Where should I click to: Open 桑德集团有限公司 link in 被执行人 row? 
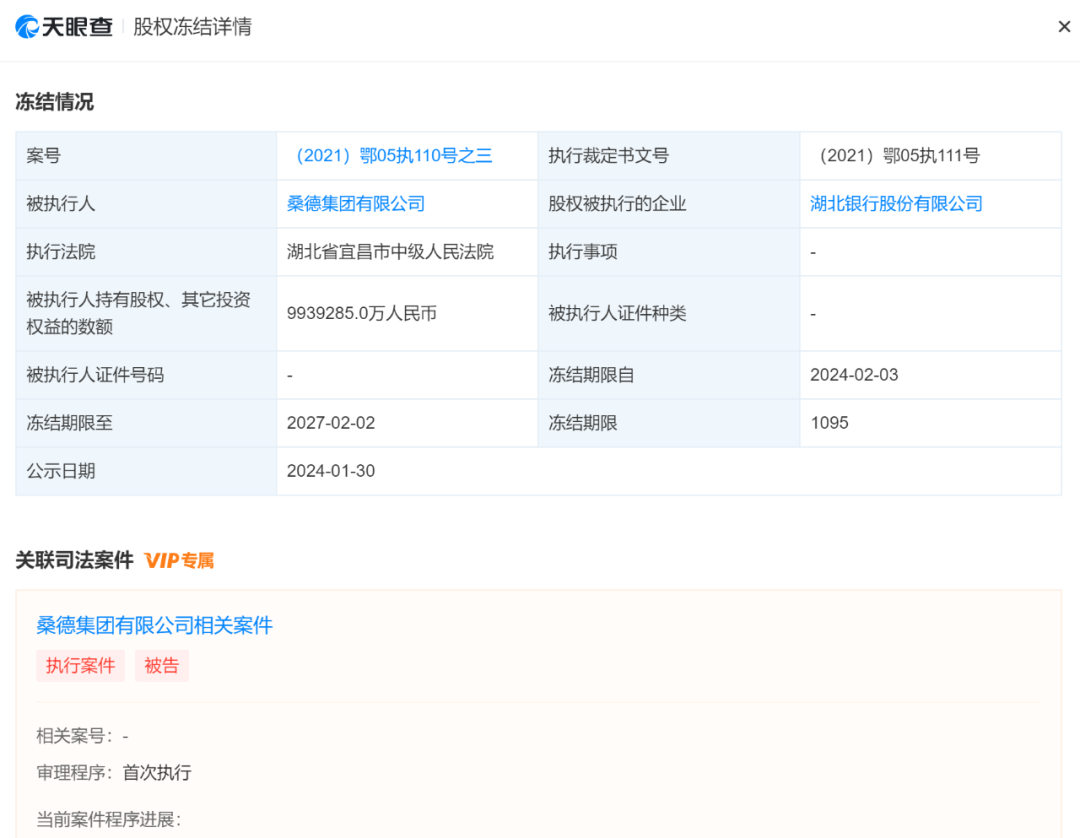click(x=356, y=204)
